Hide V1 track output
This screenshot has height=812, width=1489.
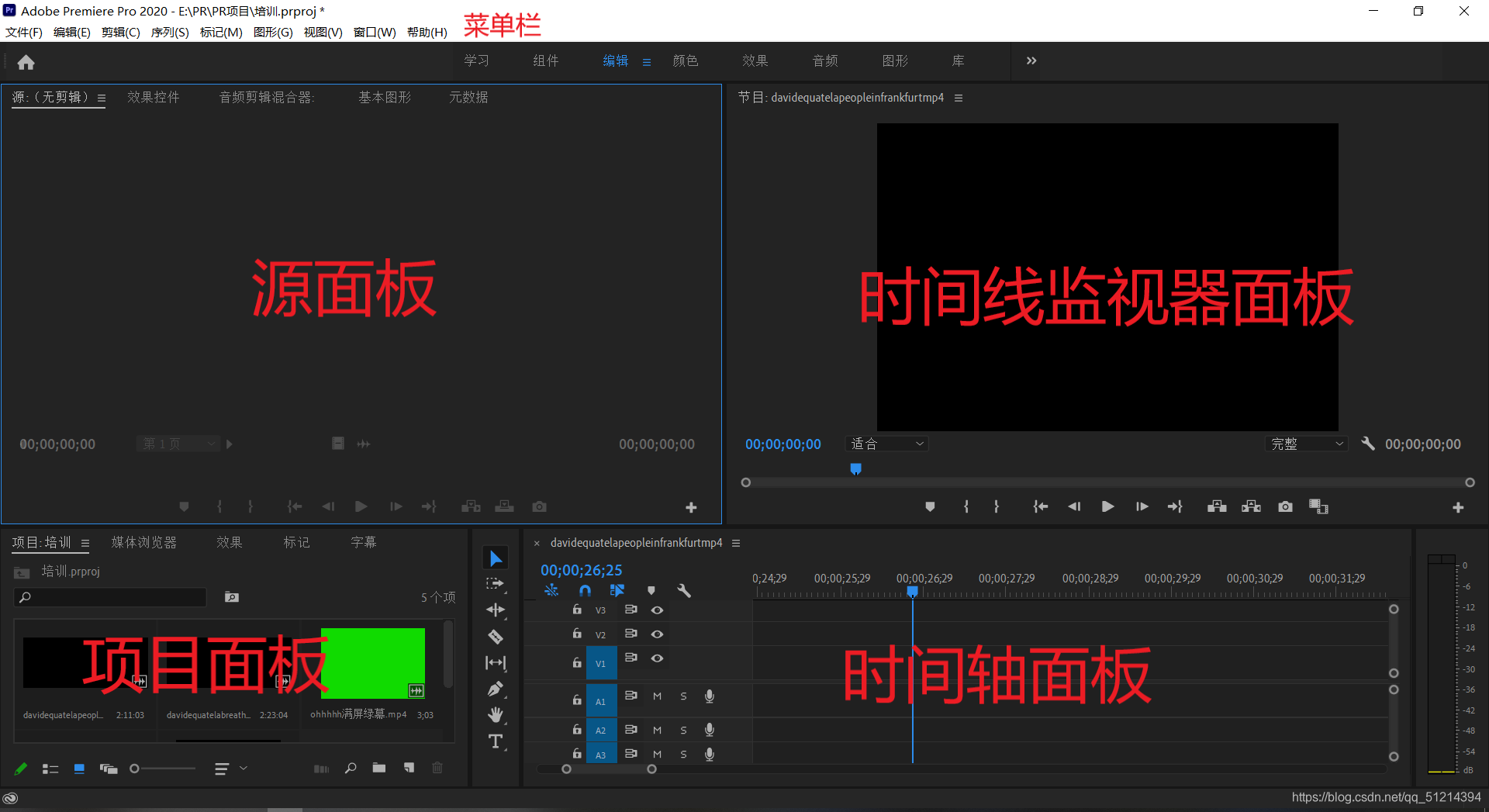[x=657, y=658]
